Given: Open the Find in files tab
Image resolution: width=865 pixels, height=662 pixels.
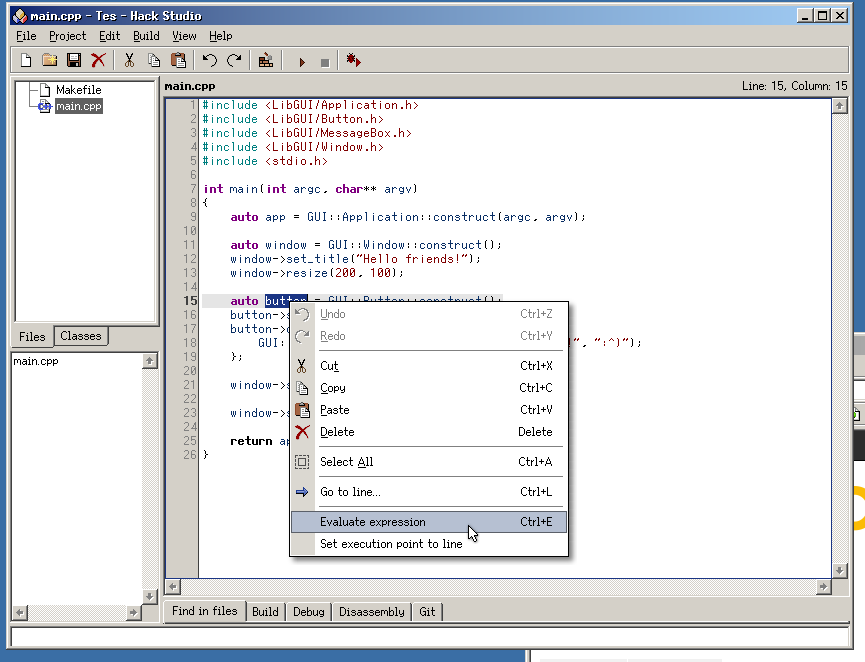Looking at the screenshot, I should pyautogui.click(x=205, y=611).
